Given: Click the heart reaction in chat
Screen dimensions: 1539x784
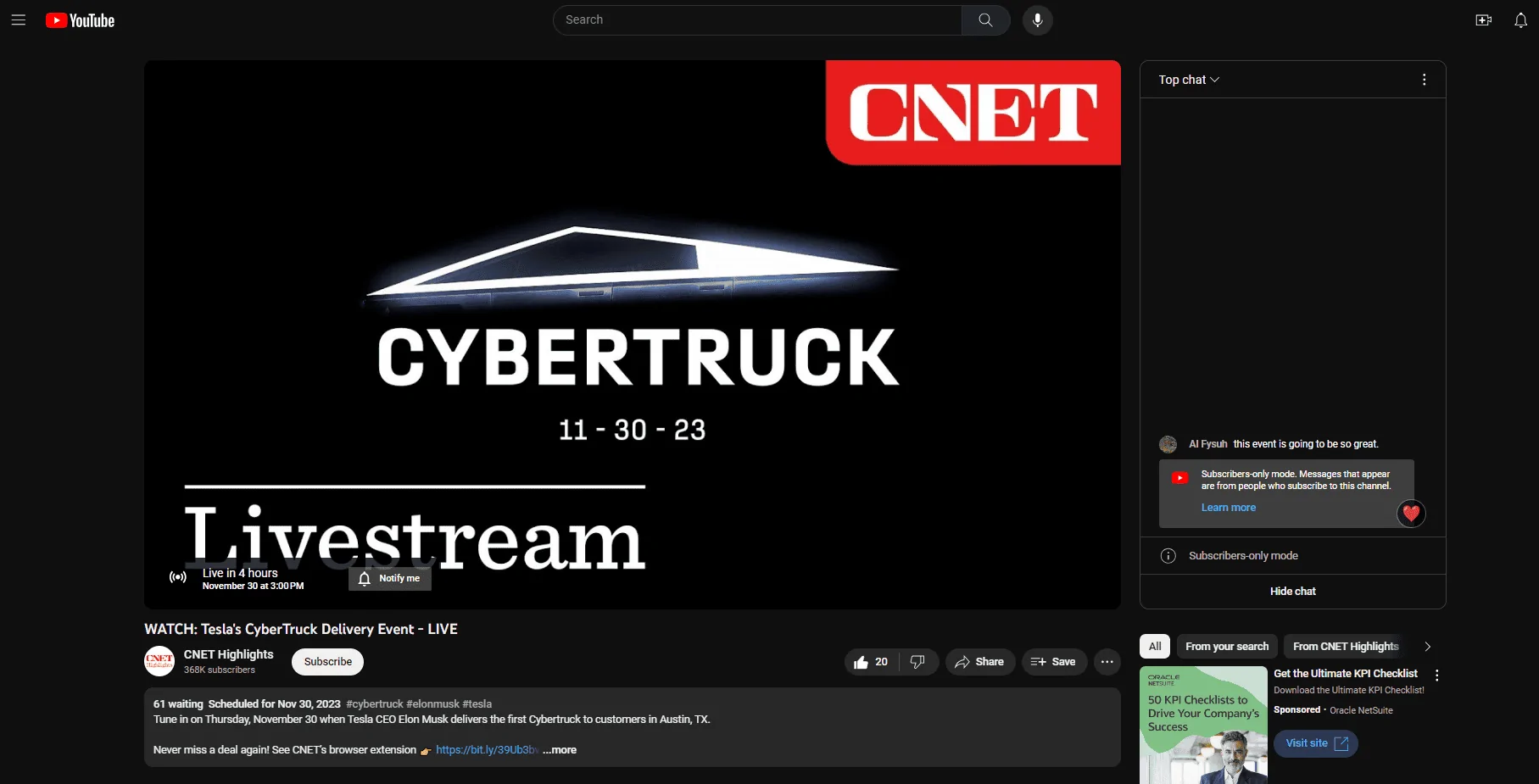Looking at the screenshot, I should (x=1411, y=513).
